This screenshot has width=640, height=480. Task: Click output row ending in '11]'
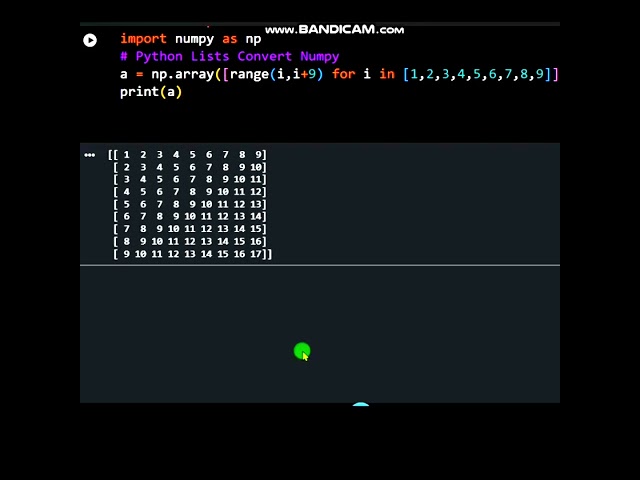190,180
